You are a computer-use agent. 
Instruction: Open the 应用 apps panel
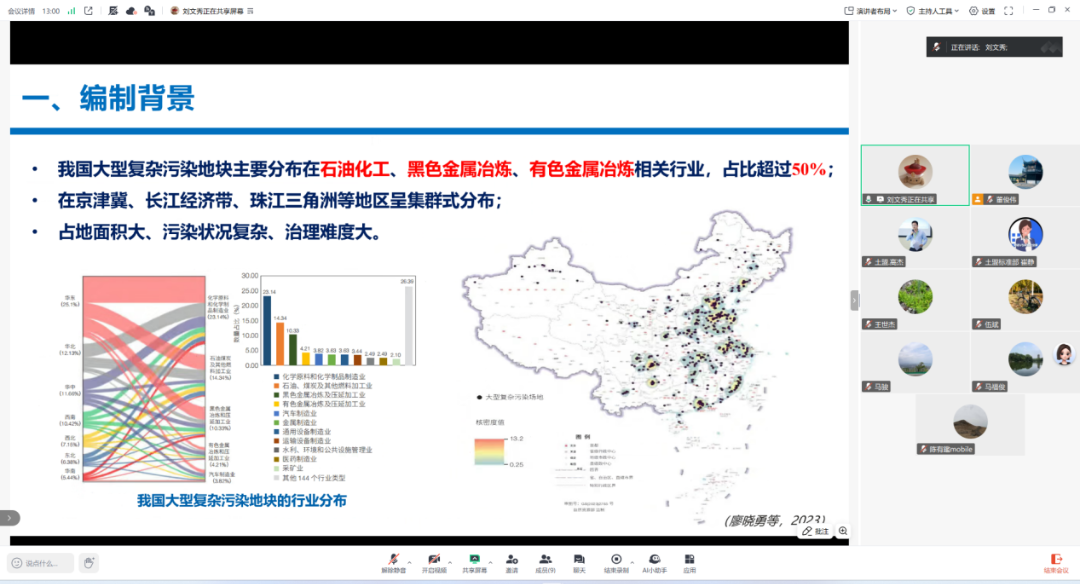click(x=688, y=558)
